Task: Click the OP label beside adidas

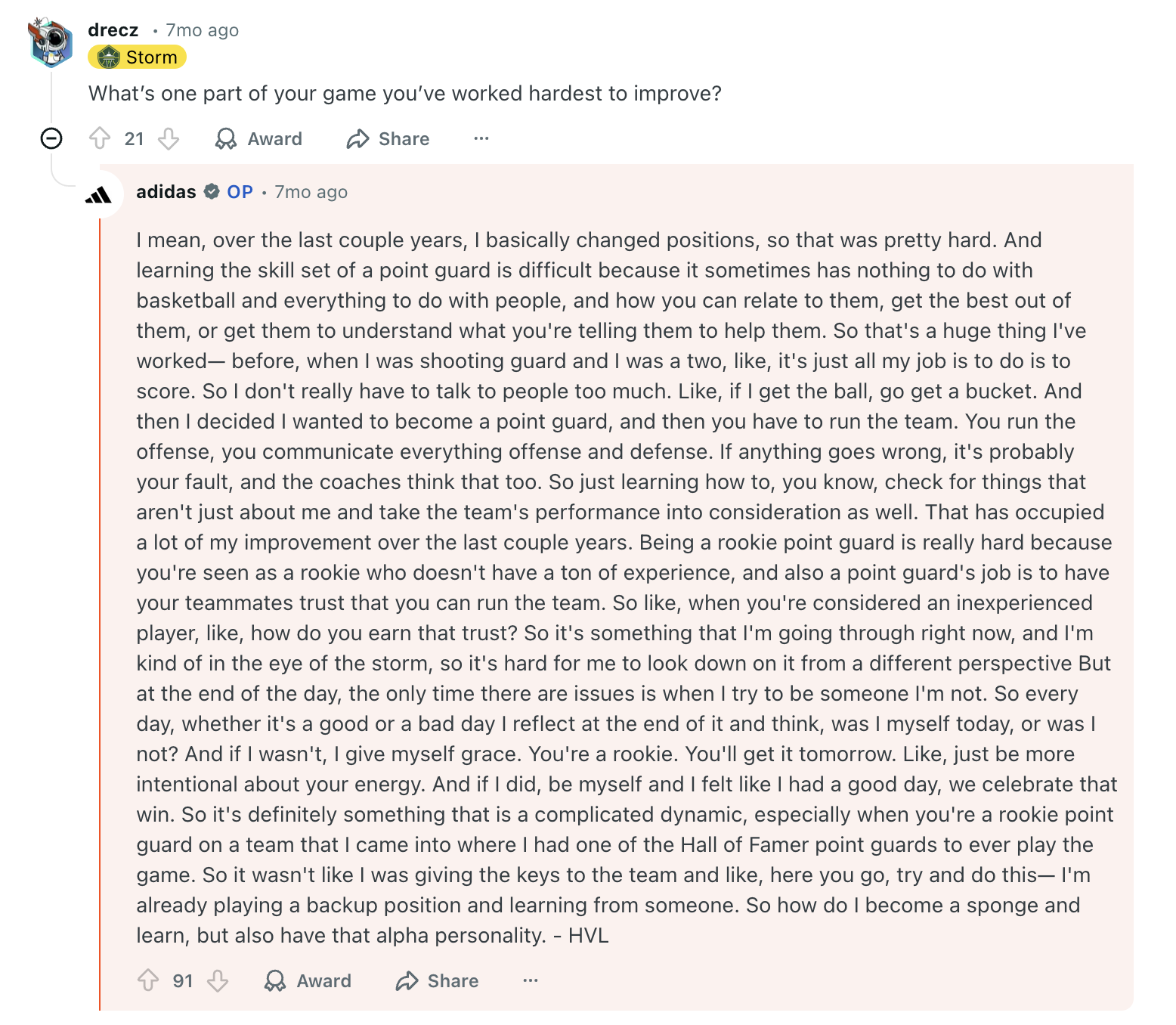Action: point(240,192)
